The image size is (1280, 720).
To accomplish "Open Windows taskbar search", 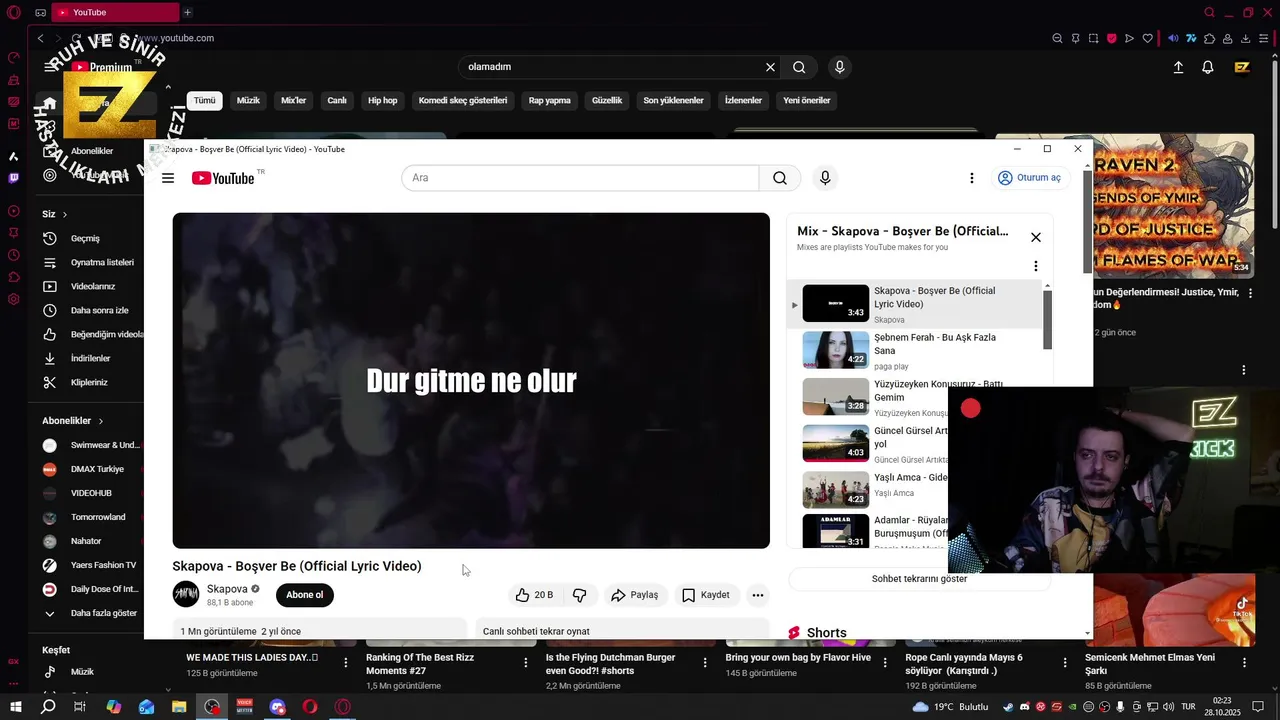I will click(48, 707).
